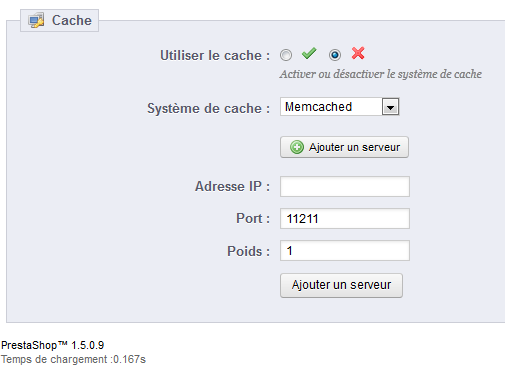Click the dropdown arrow of Système de cache
This screenshot has width=505, height=388.
(x=390, y=107)
